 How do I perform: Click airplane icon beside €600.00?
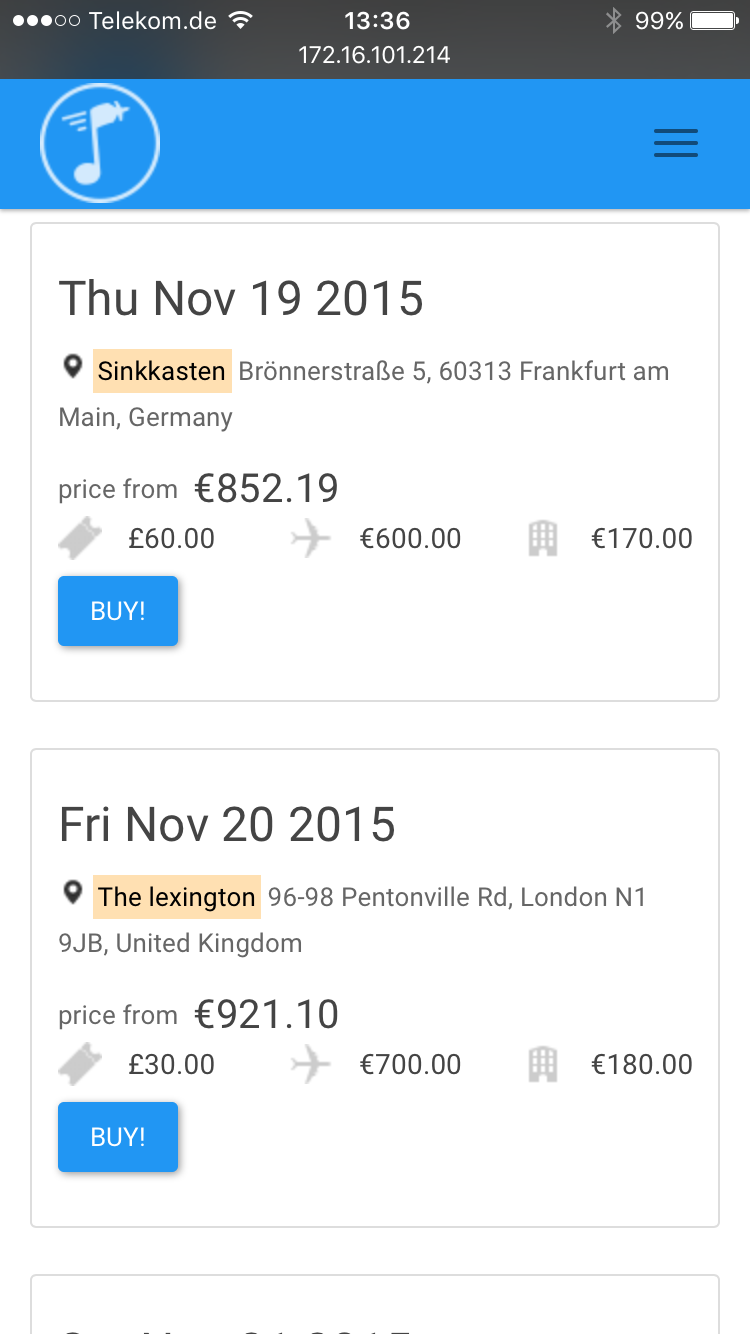pyautogui.click(x=311, y=539)
